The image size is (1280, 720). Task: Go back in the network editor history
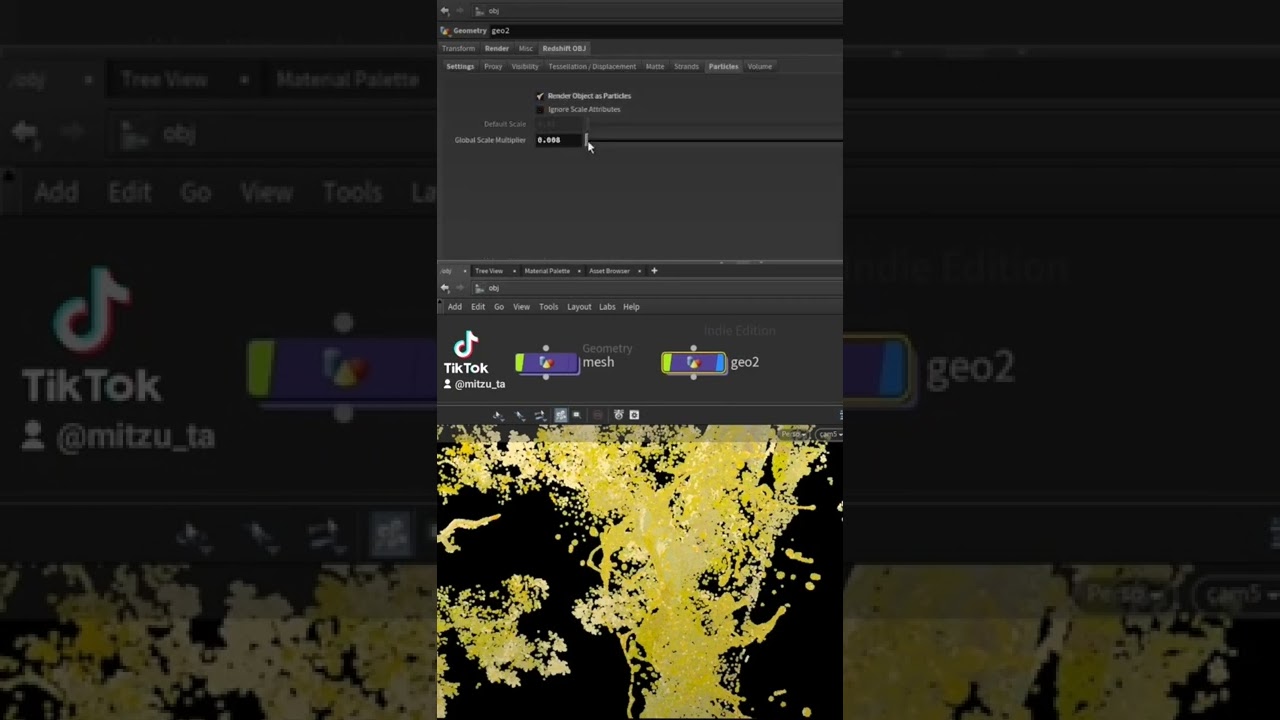[x=445, y=288]
